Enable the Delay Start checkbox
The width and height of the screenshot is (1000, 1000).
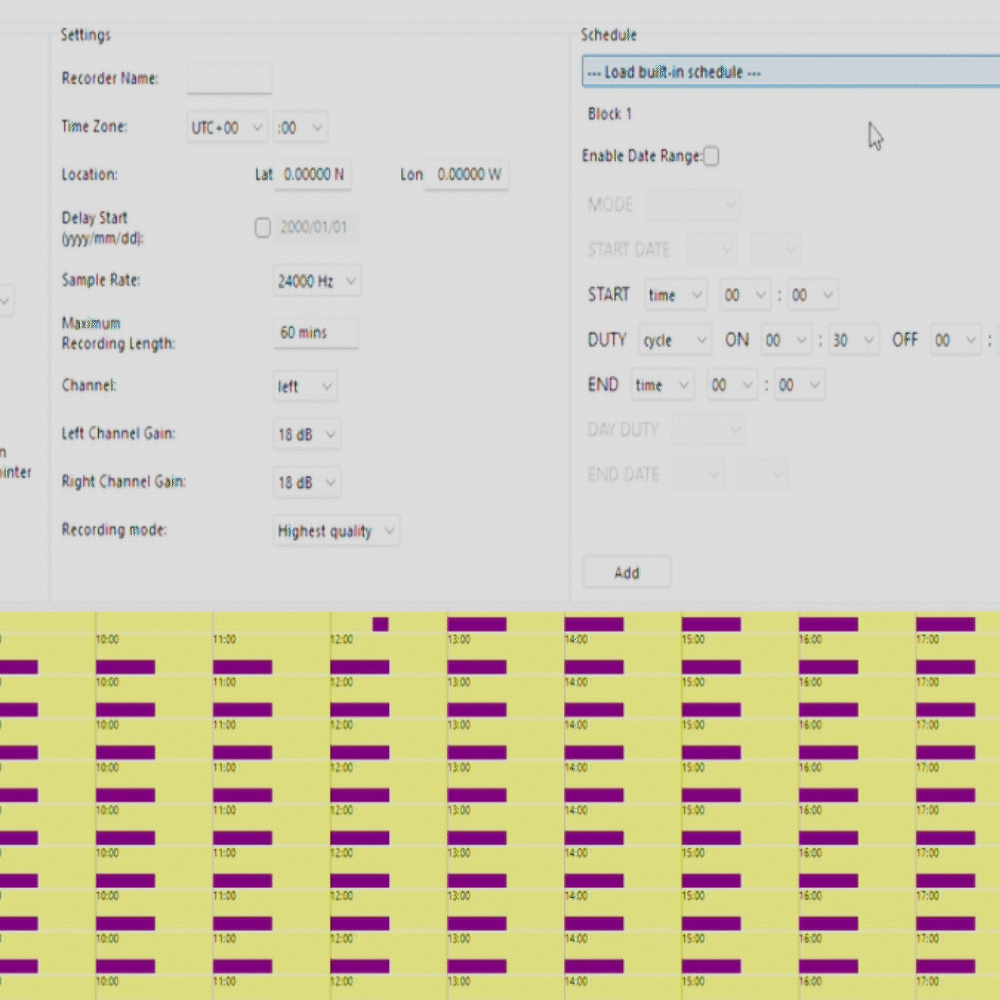point(262,228)
